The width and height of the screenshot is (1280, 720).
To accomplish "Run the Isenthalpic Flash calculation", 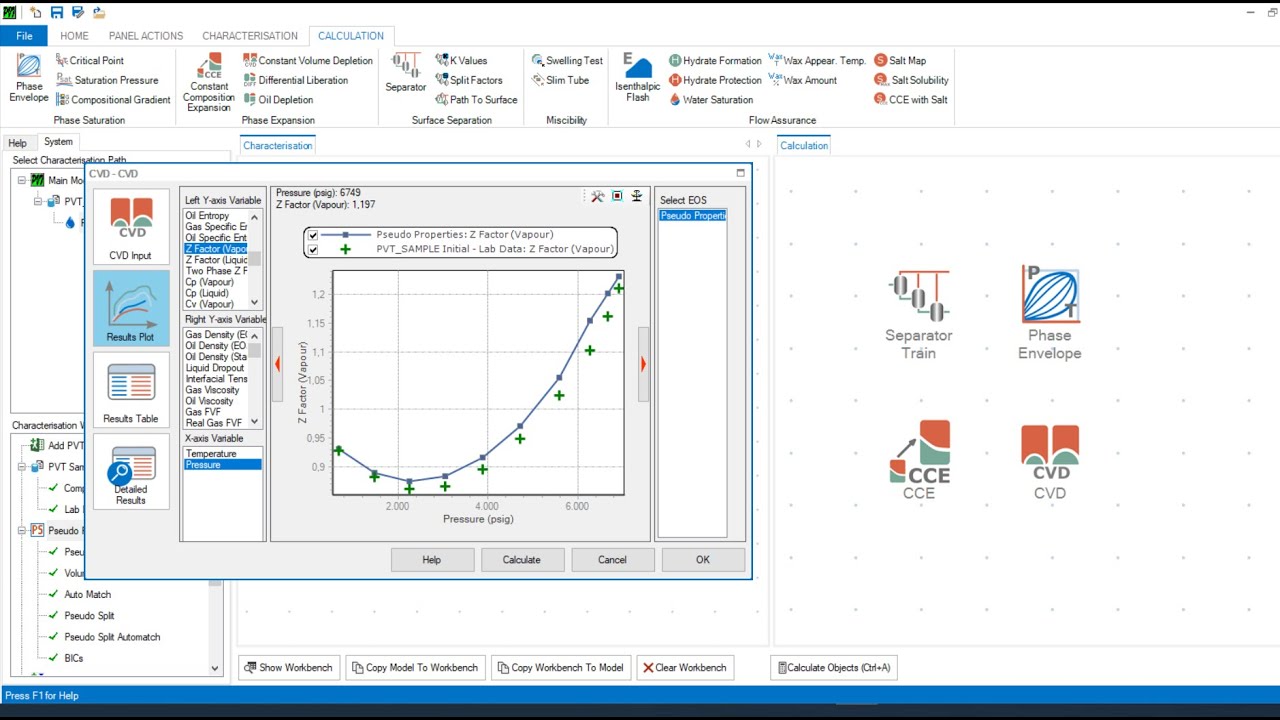I will (x=638, y=78).
